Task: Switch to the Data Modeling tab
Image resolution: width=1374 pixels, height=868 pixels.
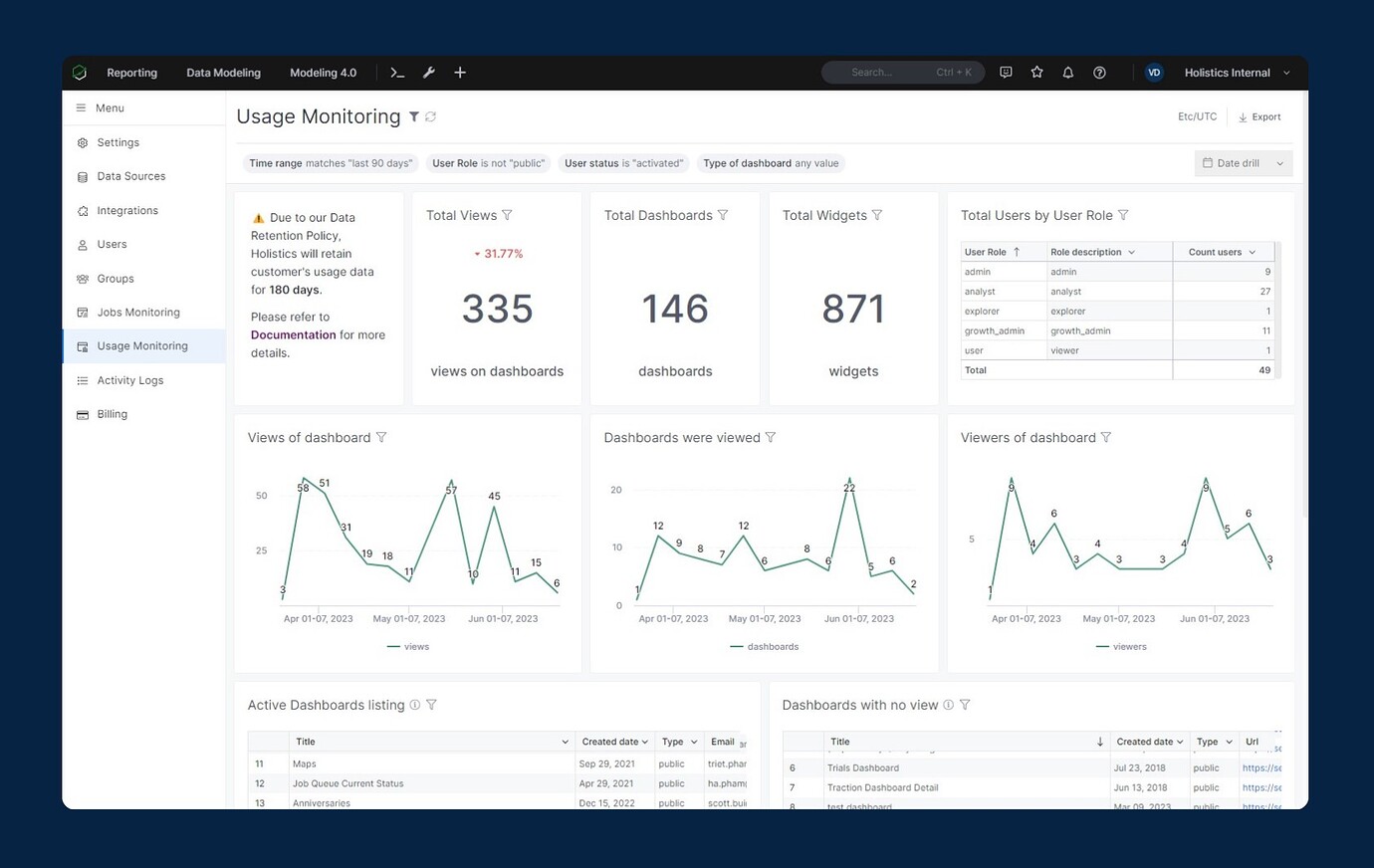Action: pos(222,72)
